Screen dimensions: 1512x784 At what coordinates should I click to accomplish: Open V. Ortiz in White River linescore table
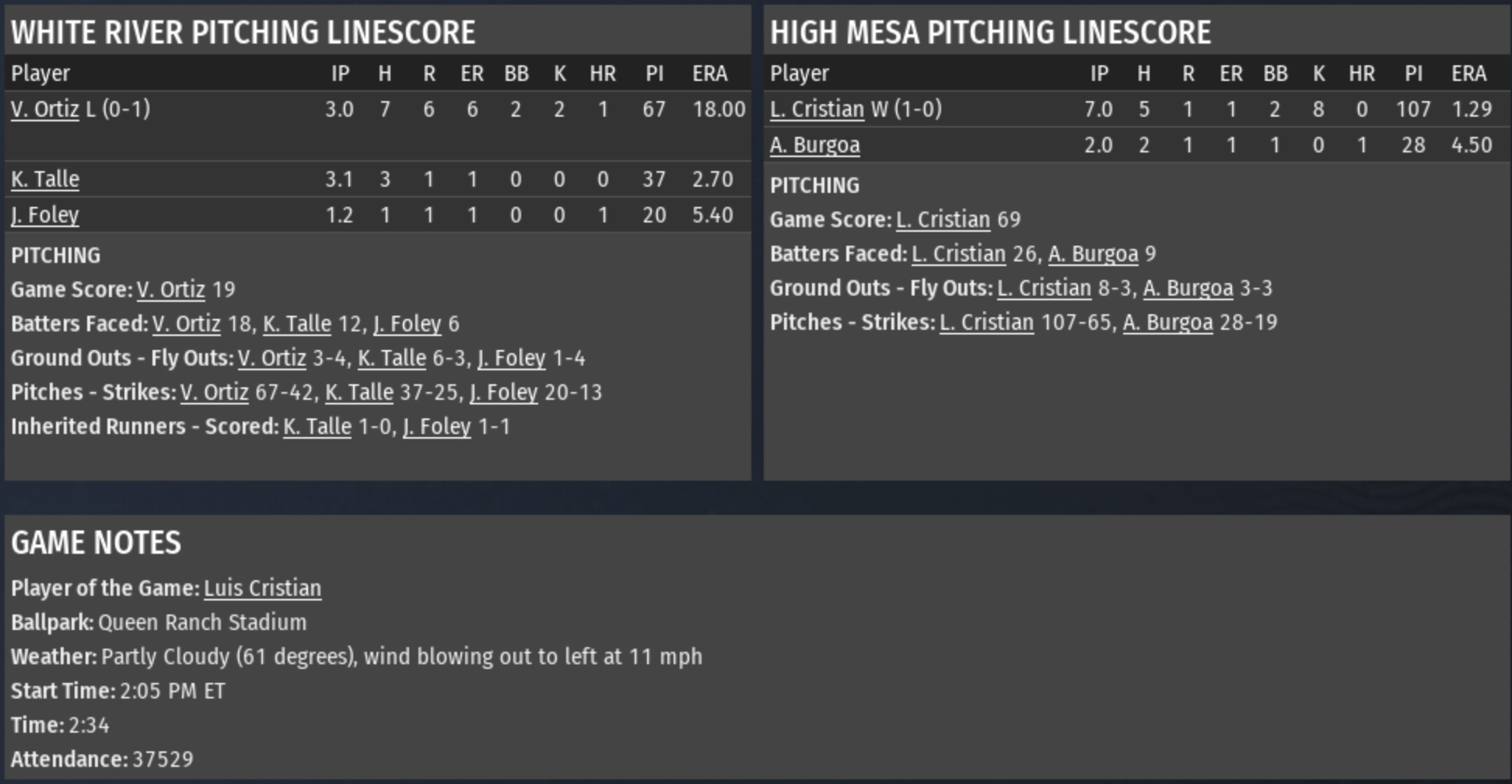pos(45,109)
